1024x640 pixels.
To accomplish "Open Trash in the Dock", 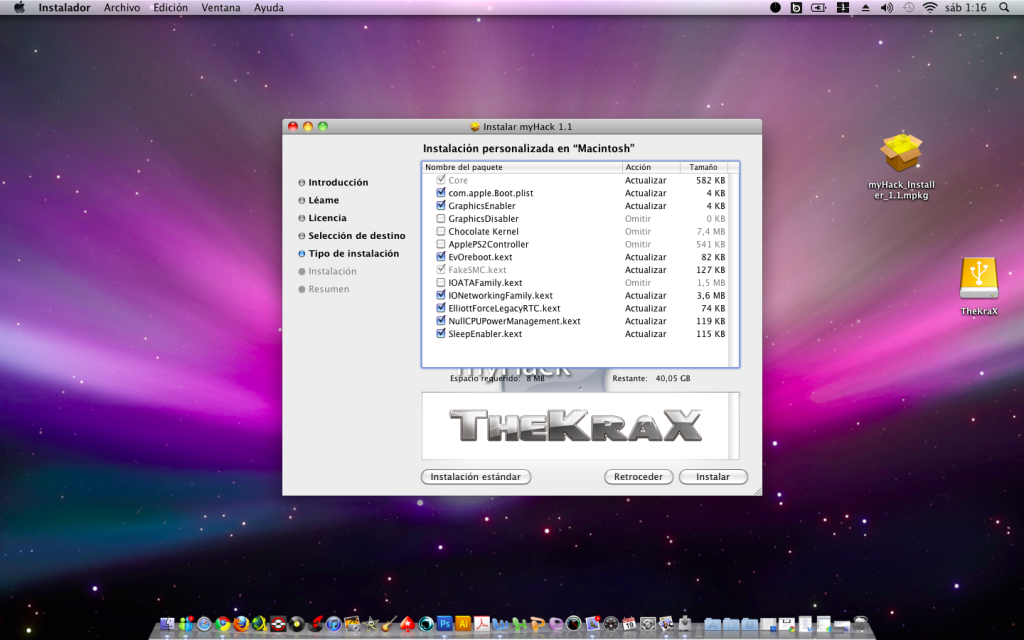I will (861, 624).
